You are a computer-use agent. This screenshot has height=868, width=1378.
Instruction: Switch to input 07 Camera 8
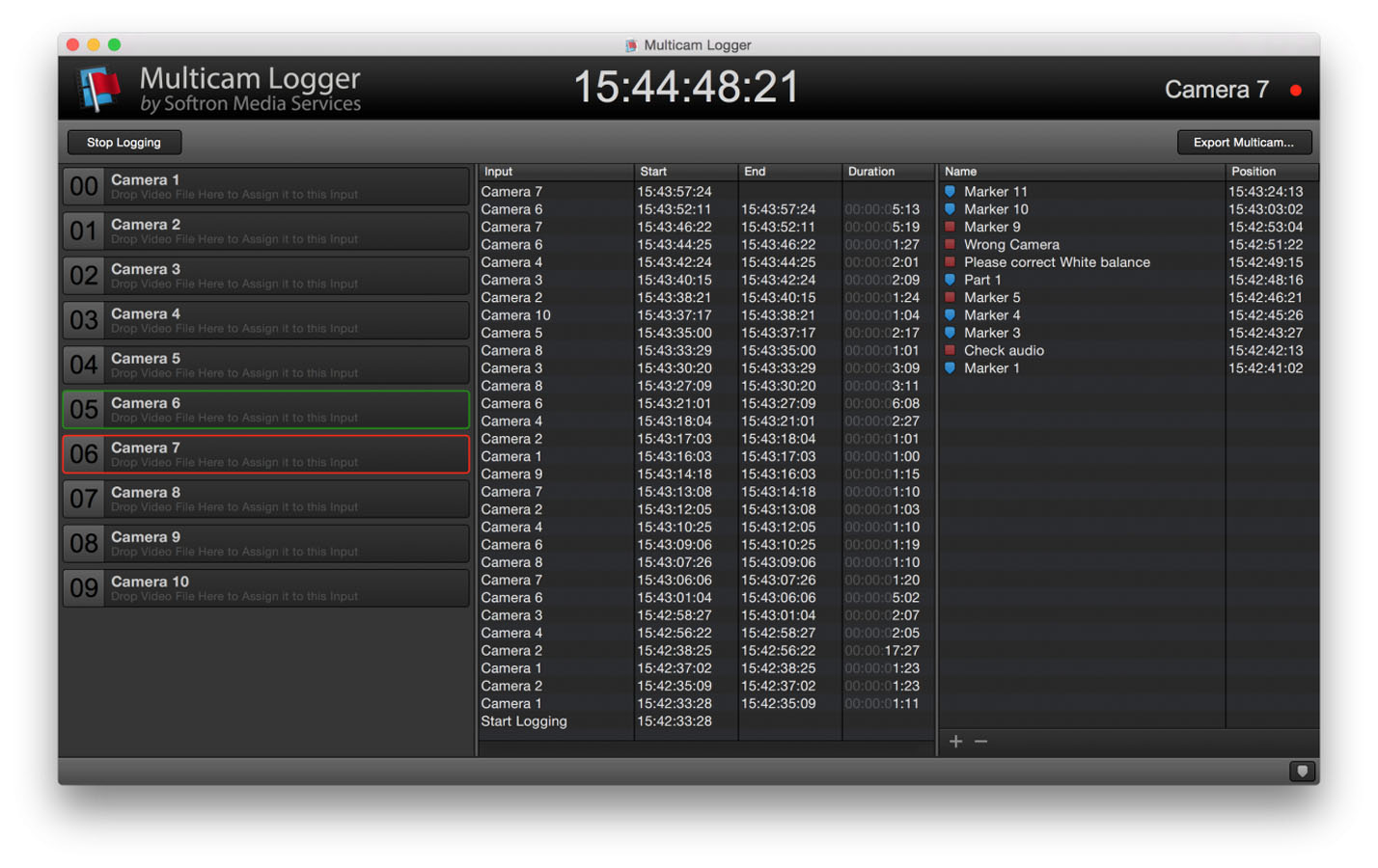[266, 499]
